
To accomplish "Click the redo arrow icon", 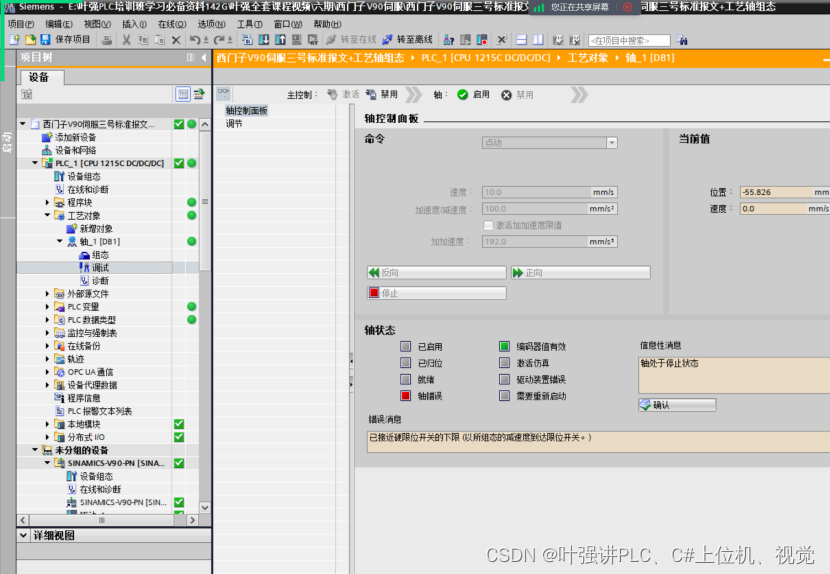I will [219, 40].
